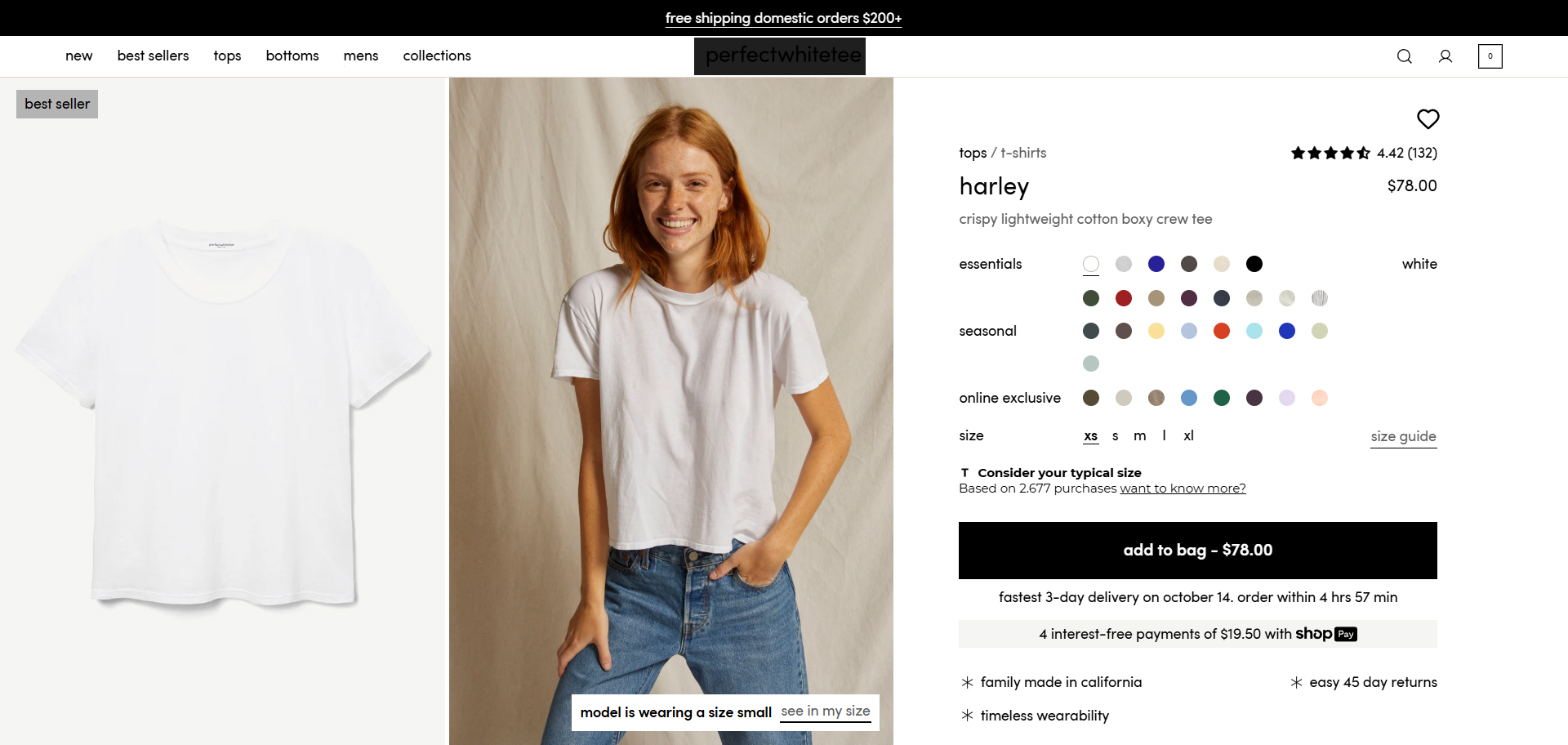
Task: Click the perfectwhitetee logo
Action: tap(780, 56)
